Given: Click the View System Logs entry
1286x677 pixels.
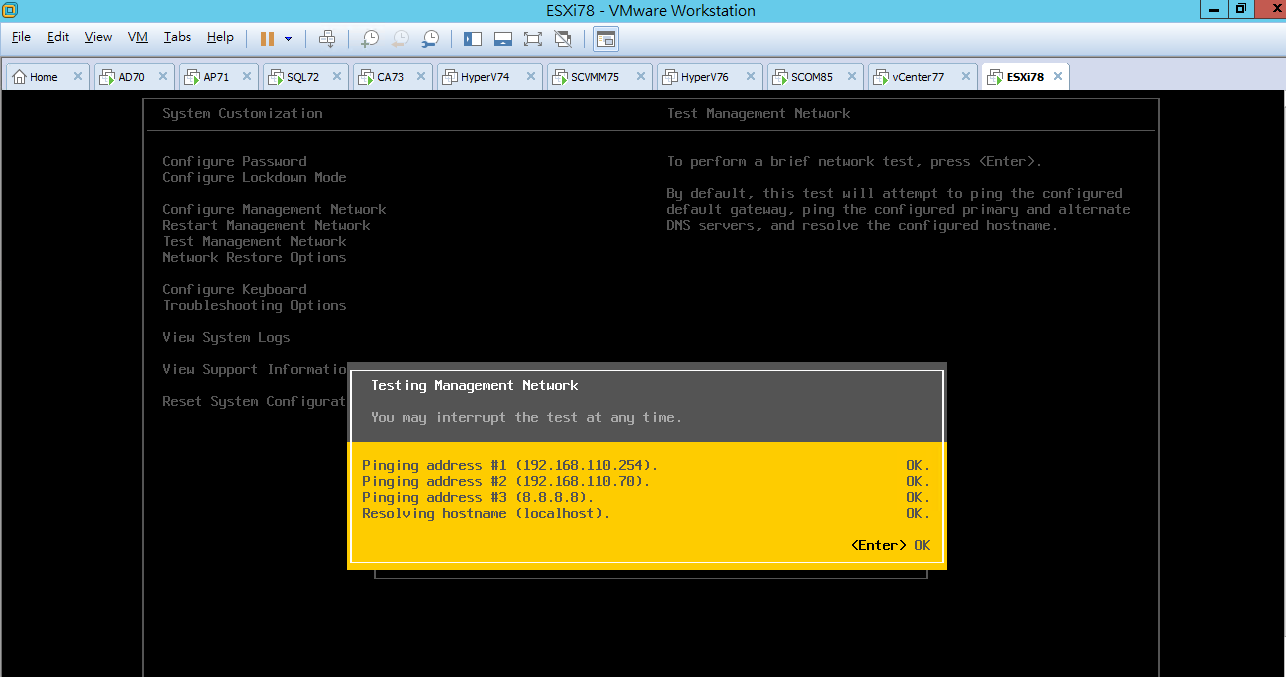Looking at the screenshot, I should pos(226,337).
